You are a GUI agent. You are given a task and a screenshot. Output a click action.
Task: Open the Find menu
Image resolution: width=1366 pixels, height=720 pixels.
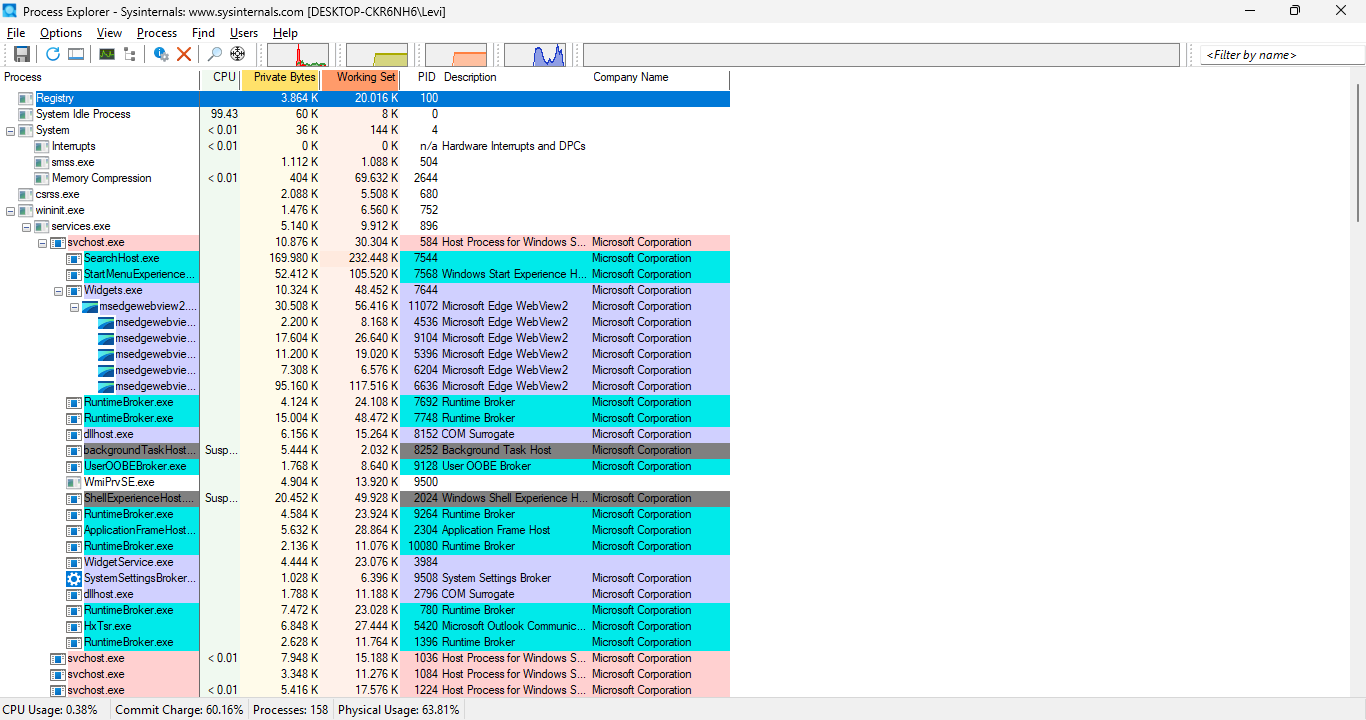203,33
